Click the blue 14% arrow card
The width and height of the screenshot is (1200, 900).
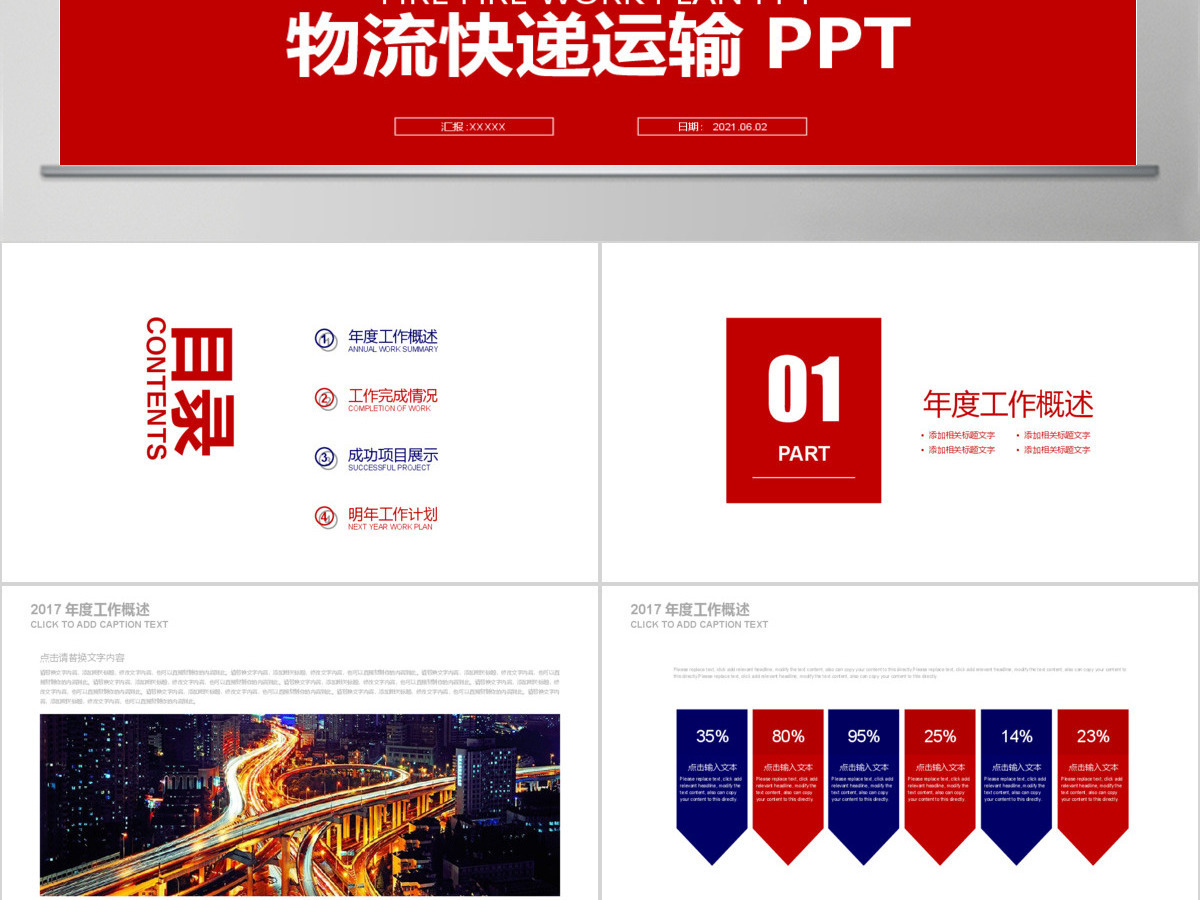point(1016,787)
